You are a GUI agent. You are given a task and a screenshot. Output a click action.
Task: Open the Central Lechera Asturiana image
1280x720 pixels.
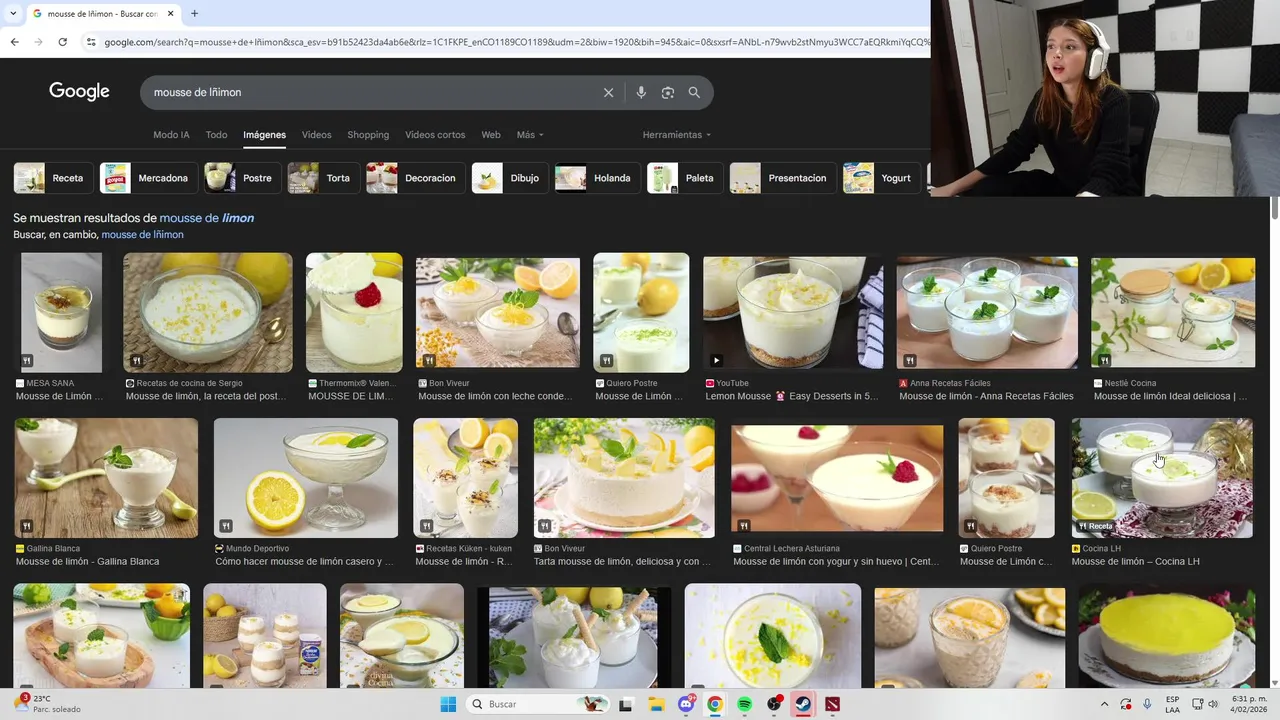click(837, 478)
